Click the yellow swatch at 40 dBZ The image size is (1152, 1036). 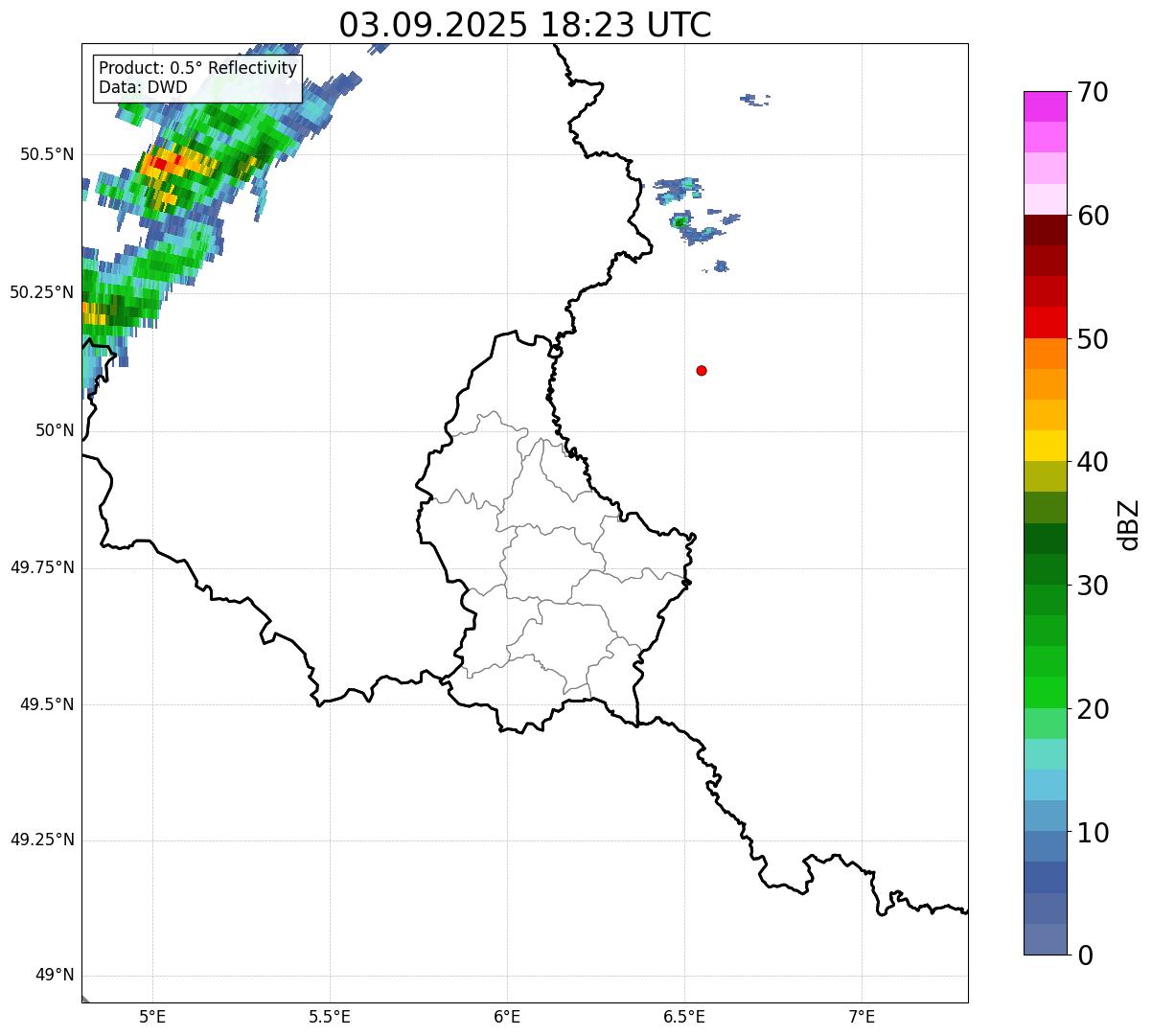tap(1046, 446)
